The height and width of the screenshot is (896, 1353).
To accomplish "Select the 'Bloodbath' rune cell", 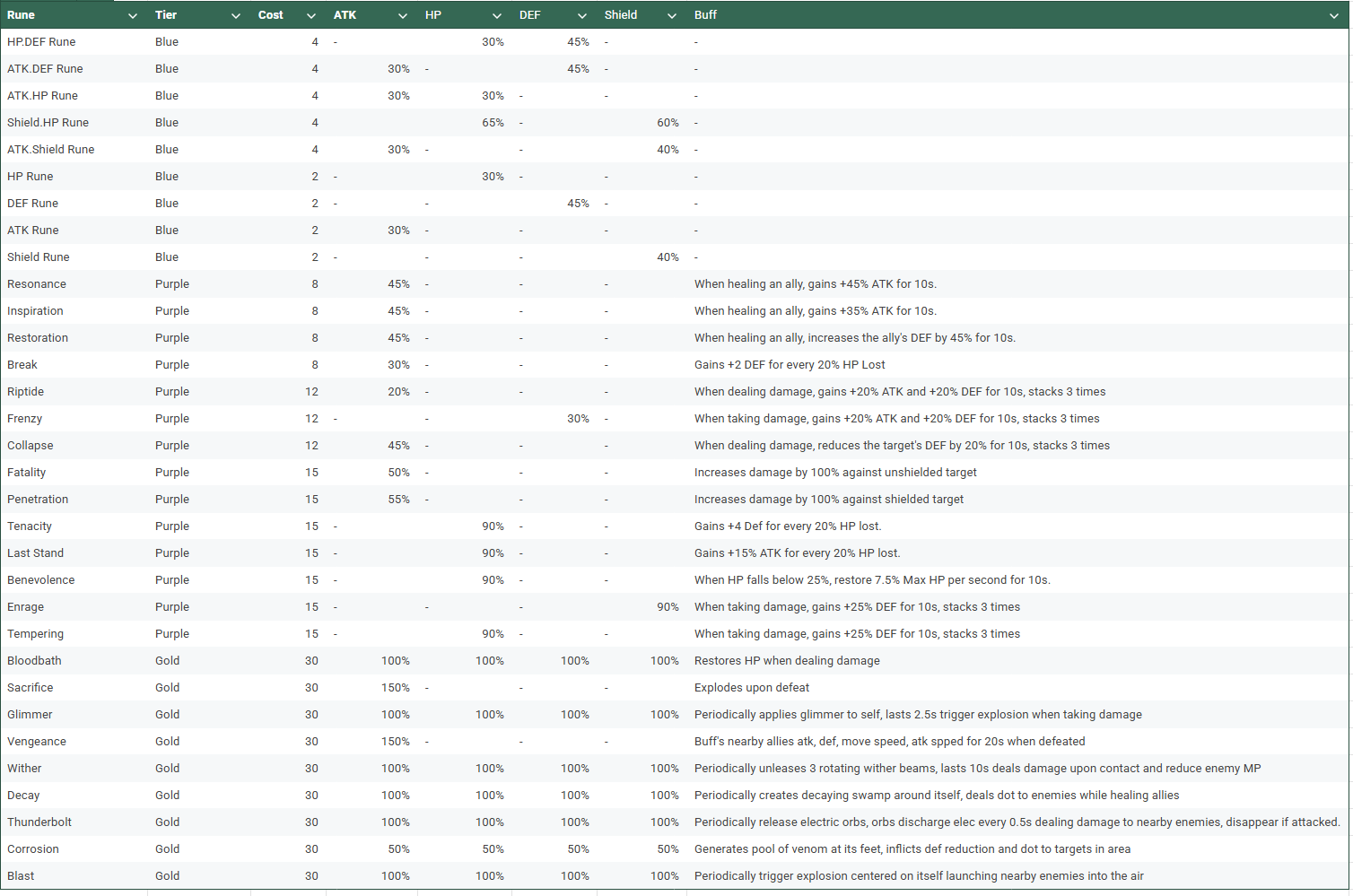I will coord(74,661).
